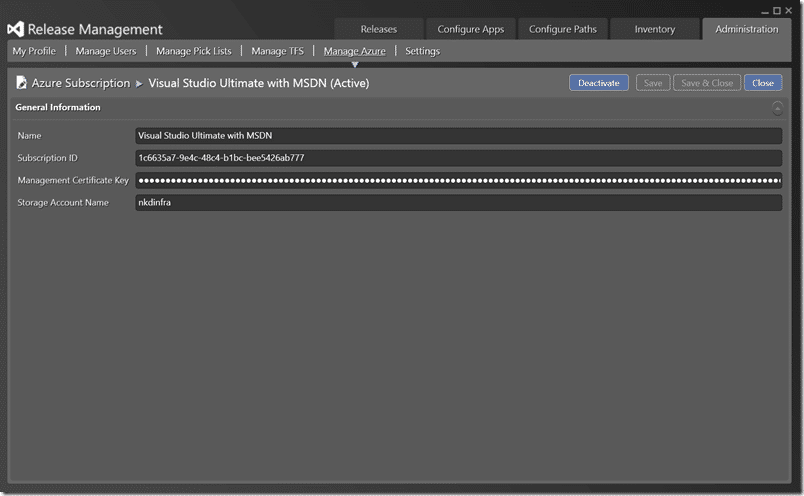The height and width of the screenshot is (496, 804).
Task: Focus the Management Certificate Key field
Action: [458, 180]
